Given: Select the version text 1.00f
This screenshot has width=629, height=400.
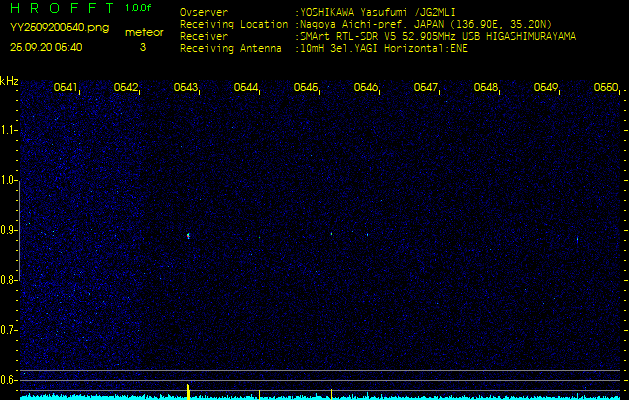Looking at the screenshot, I should coord(138,8).
